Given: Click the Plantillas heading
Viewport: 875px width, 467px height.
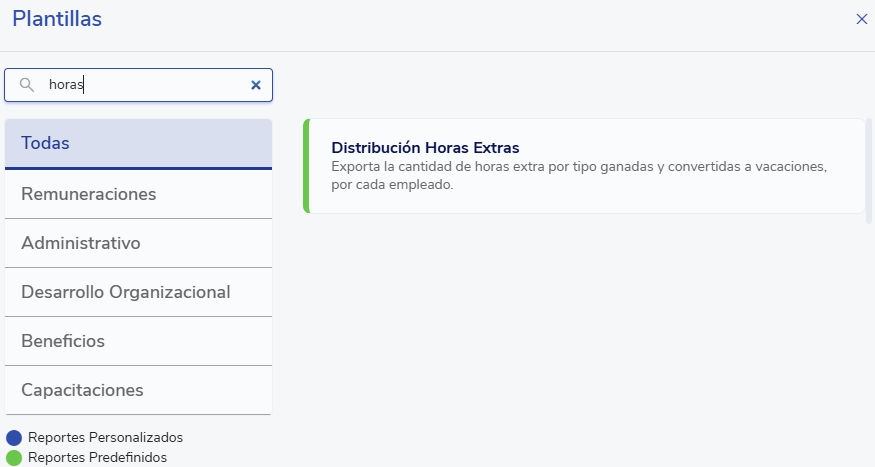Looking at the screenshot, I should click(57, 19).
